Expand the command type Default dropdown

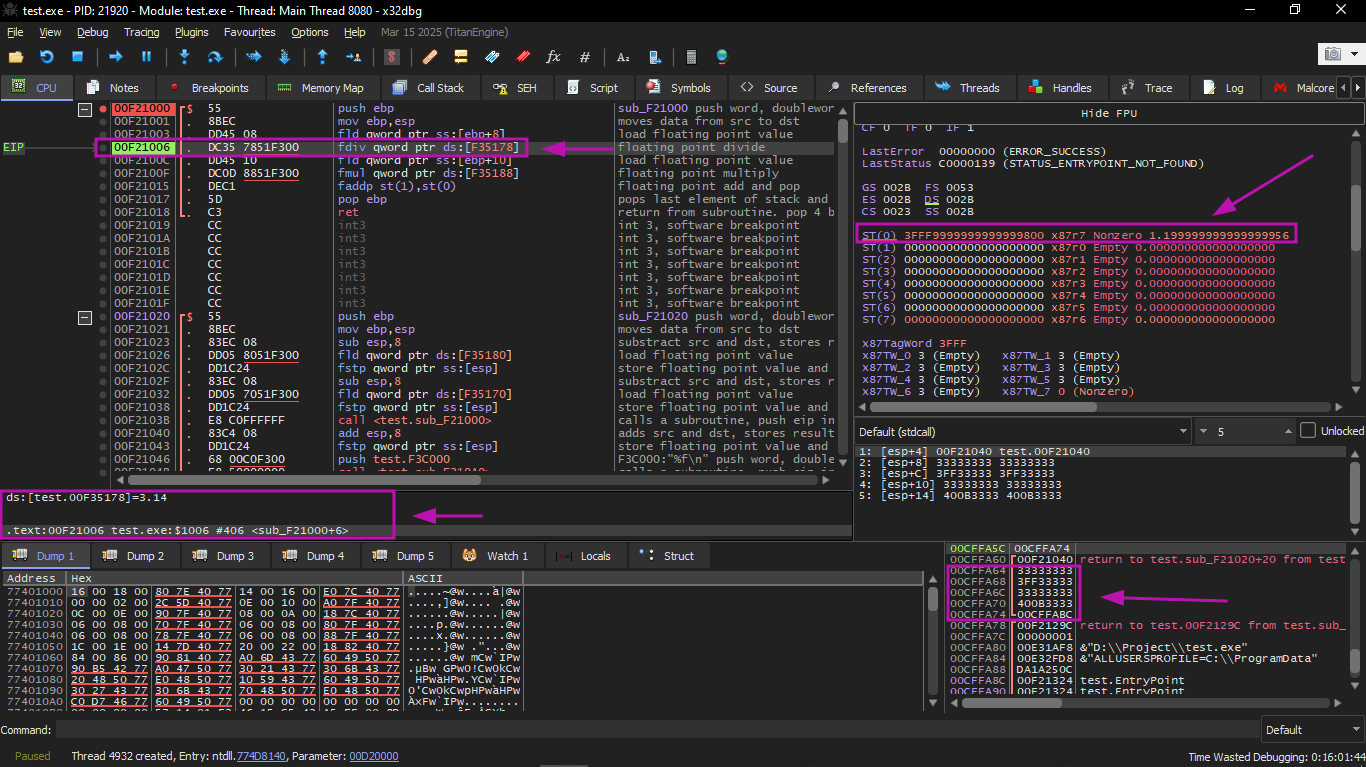click(1310, 730)
